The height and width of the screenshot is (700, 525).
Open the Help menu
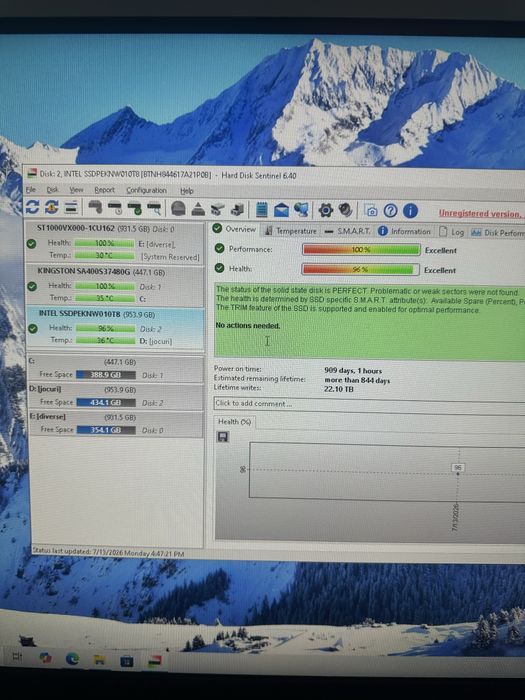187,191
